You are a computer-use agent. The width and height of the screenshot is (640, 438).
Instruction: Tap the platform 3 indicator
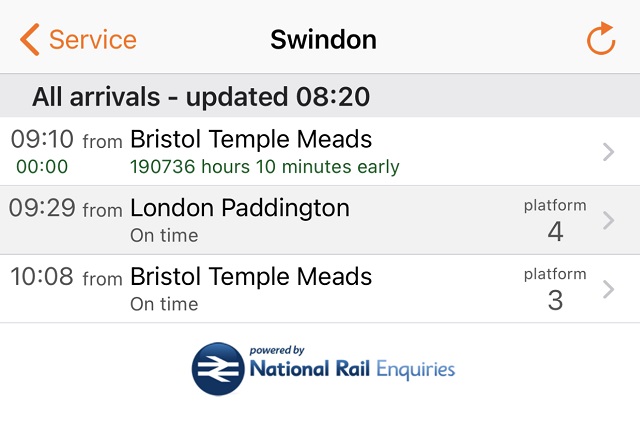tap(555, 289)
